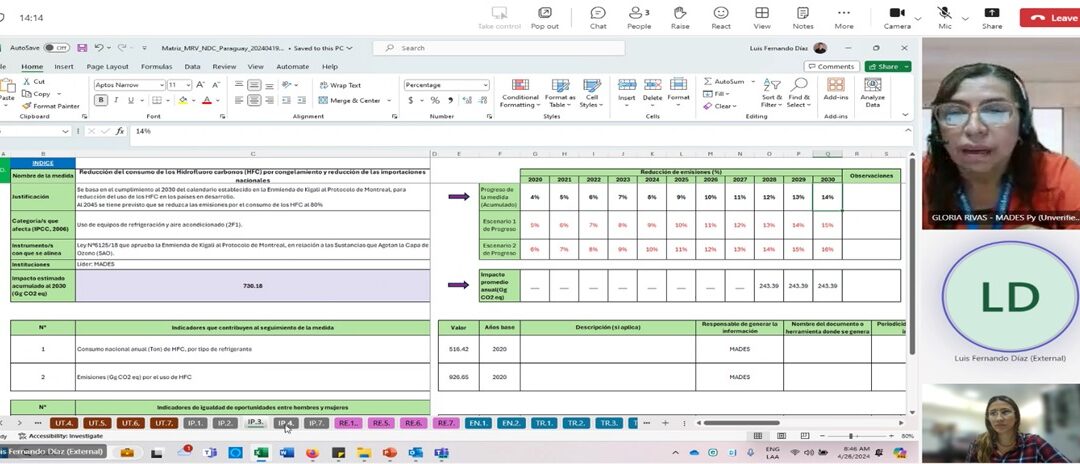Click the Raise hand icon
This screenshot has width=1080, height=464.
(x=680, y=16)
